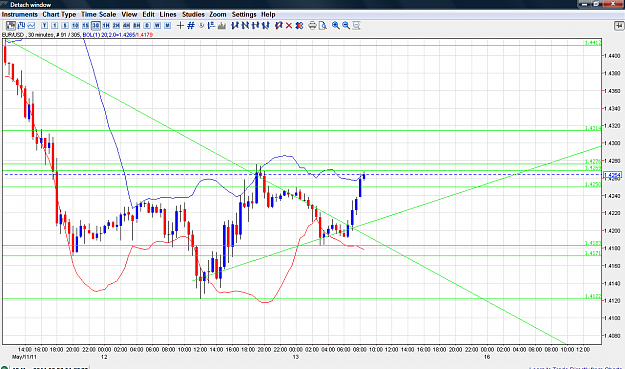This screenshot has width=625, height=369.
Task: Select the tick (Y) time scale
Action: pos(44,26)
